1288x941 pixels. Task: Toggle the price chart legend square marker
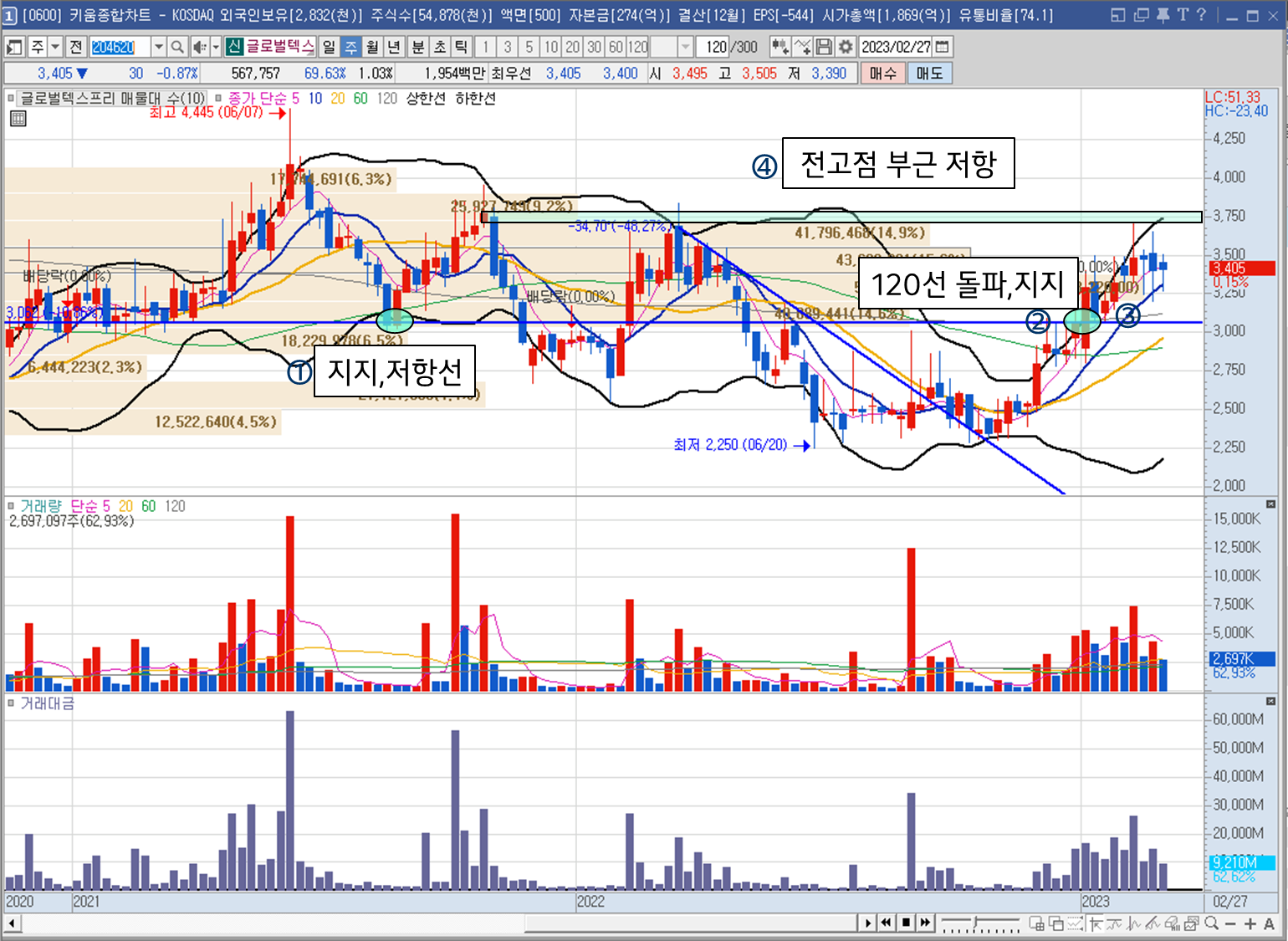11,98
